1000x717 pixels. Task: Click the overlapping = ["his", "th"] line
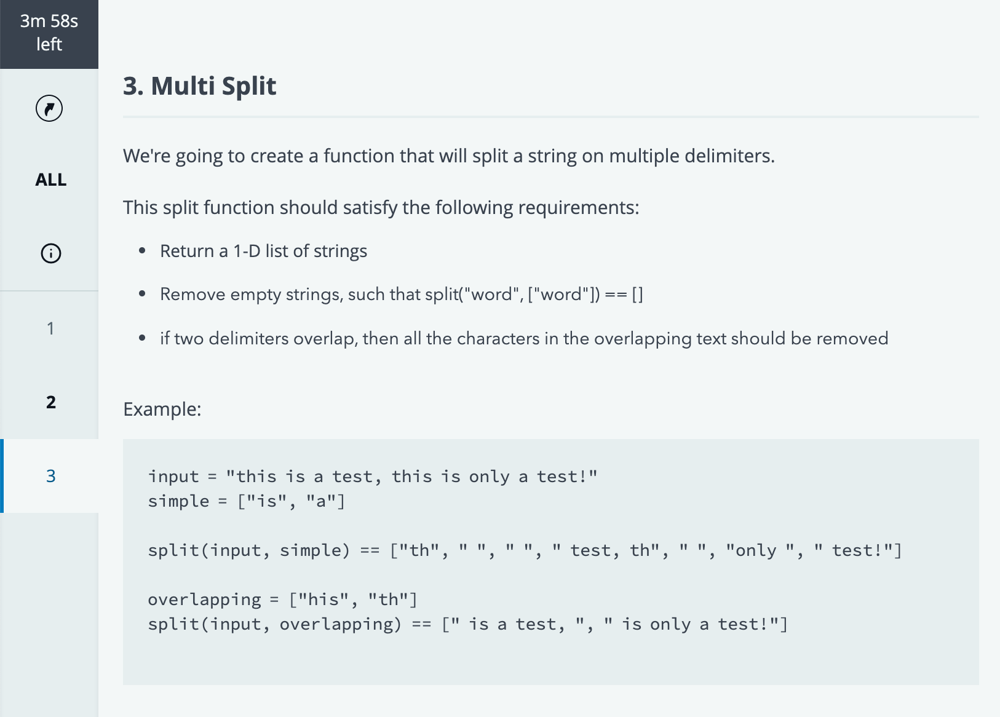click(283, 600)
